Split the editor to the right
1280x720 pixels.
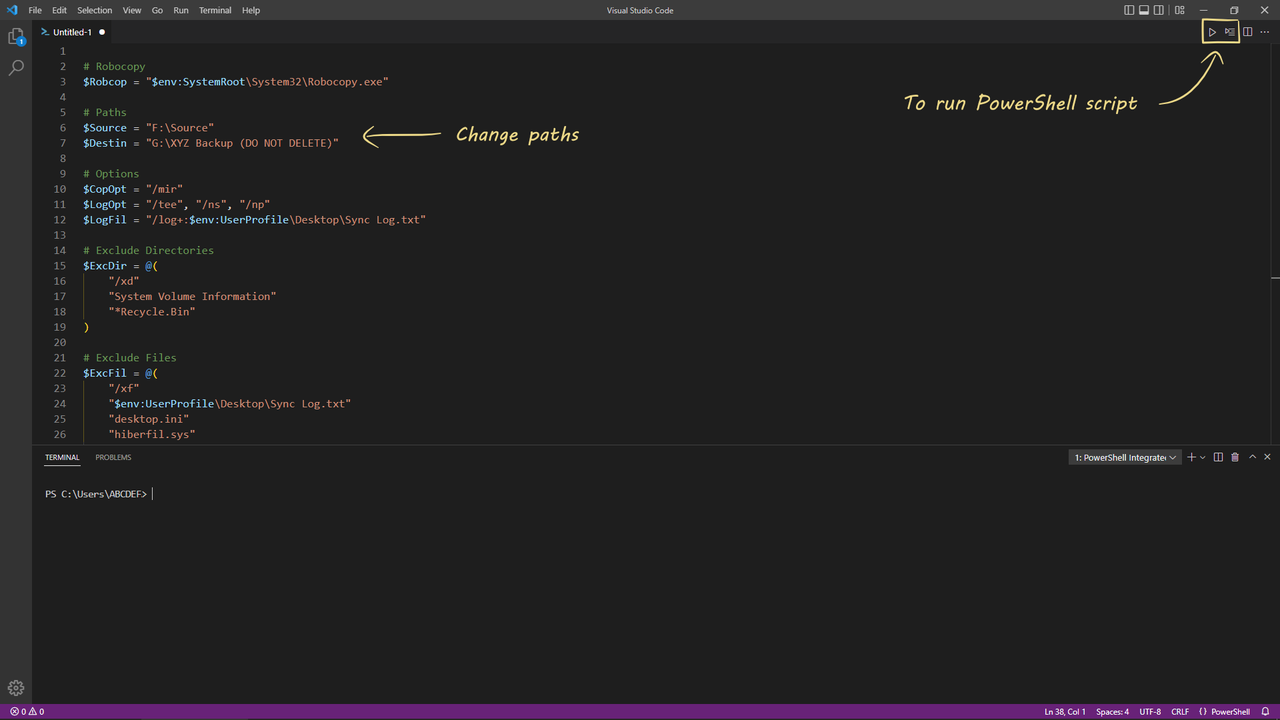pos(1247,32)
